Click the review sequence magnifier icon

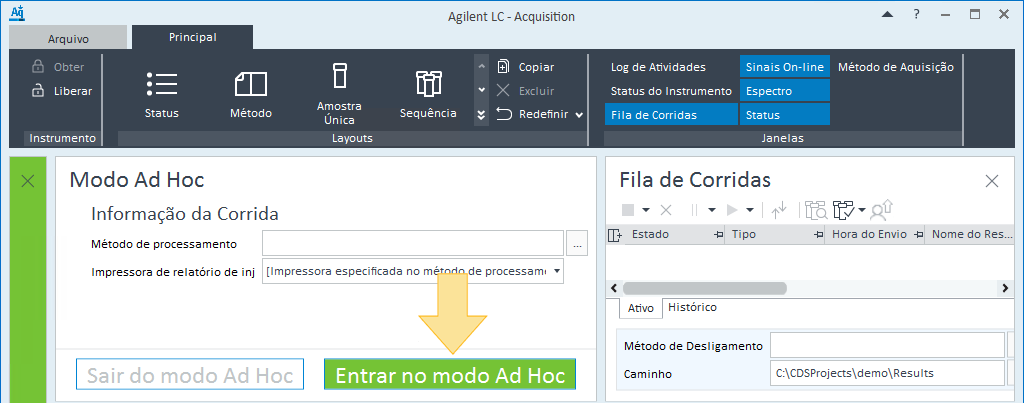point(816,210)
